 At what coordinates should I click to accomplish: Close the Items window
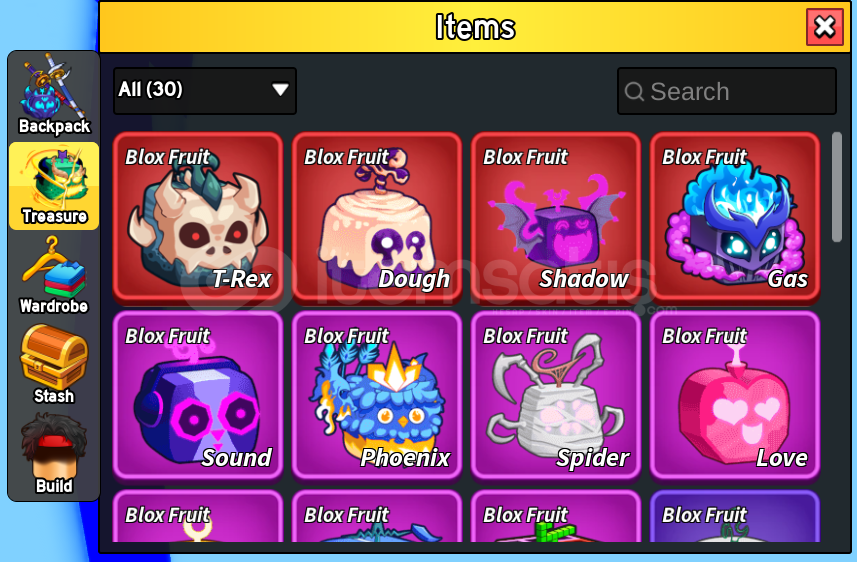(825, 27)
